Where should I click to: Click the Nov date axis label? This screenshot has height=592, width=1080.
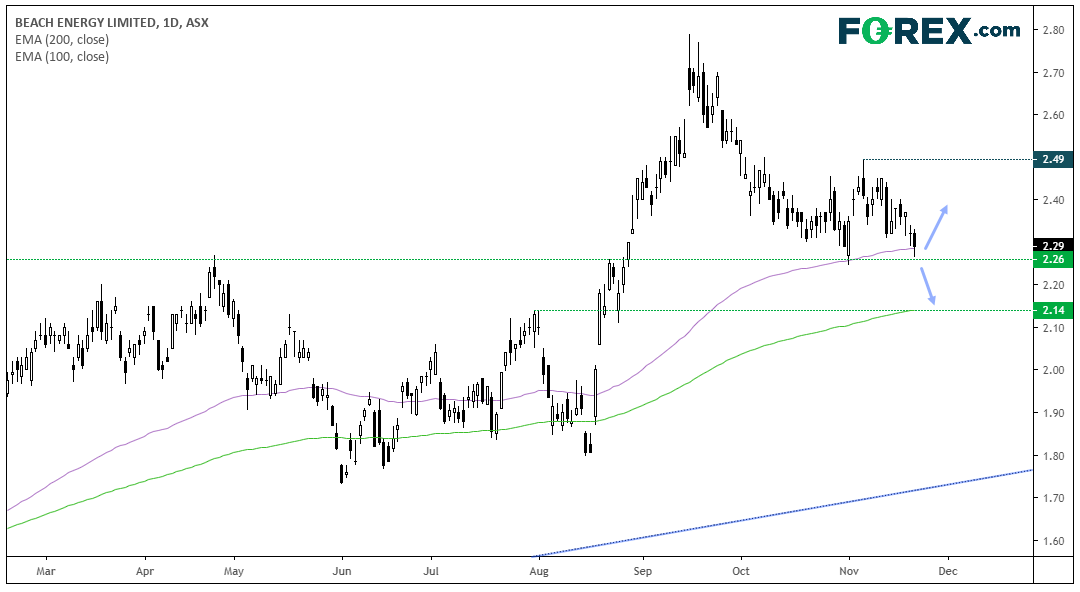click(849, 571)
